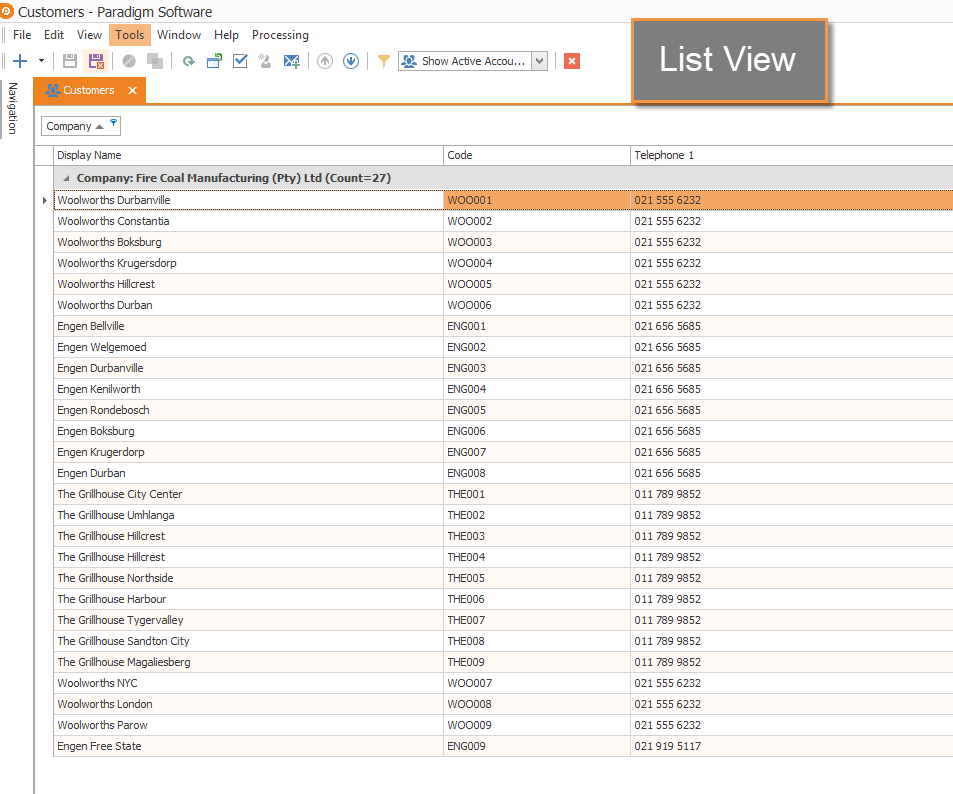Open the Processing menu
Viewport: 953px width, 794px height.
coord(280,34)
